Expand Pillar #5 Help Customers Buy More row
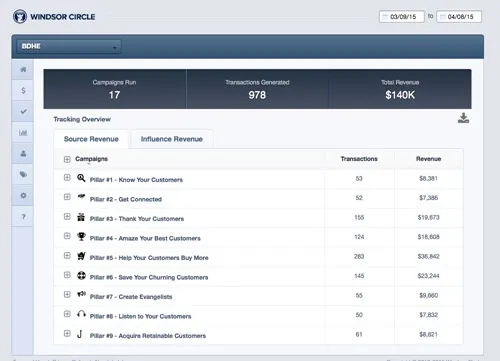This screenshot has width=500, height=361. point(67,256)
